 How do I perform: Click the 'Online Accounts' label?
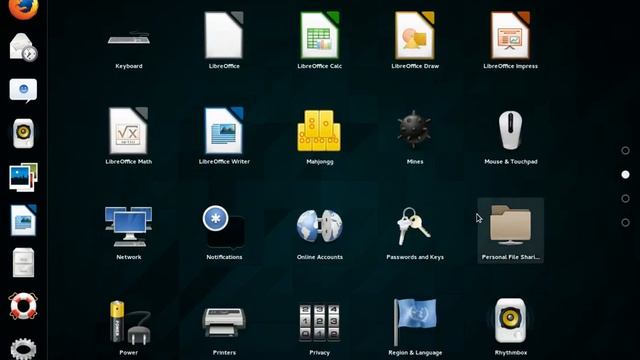coord(320,257)
